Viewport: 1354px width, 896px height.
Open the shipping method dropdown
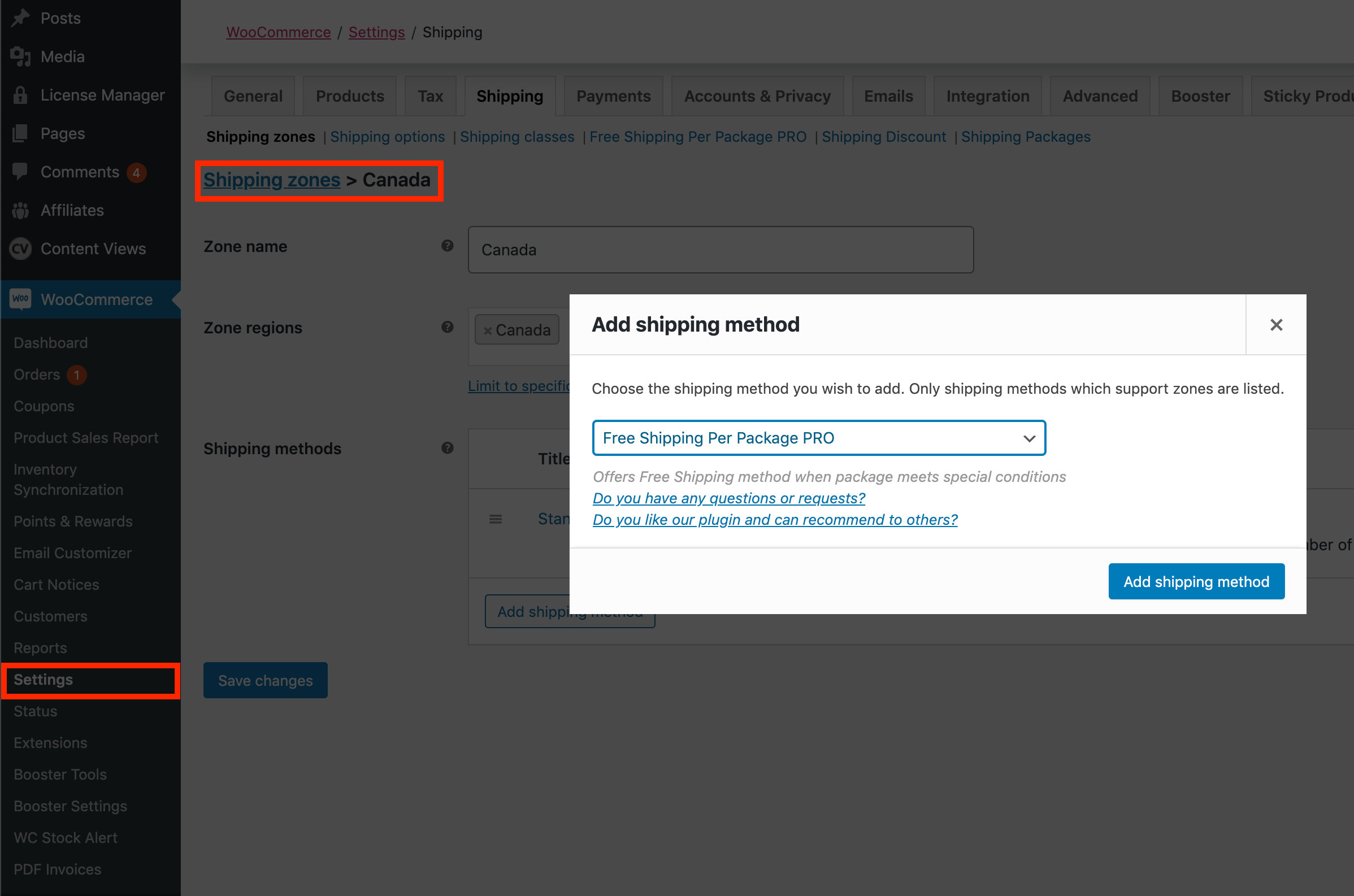coord(818,438)
